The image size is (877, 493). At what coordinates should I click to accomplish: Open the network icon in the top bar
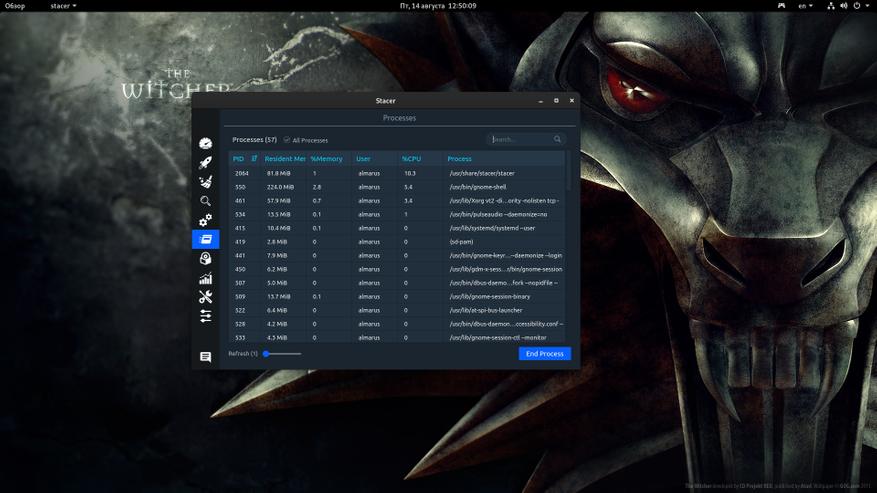tap(831, 6)
